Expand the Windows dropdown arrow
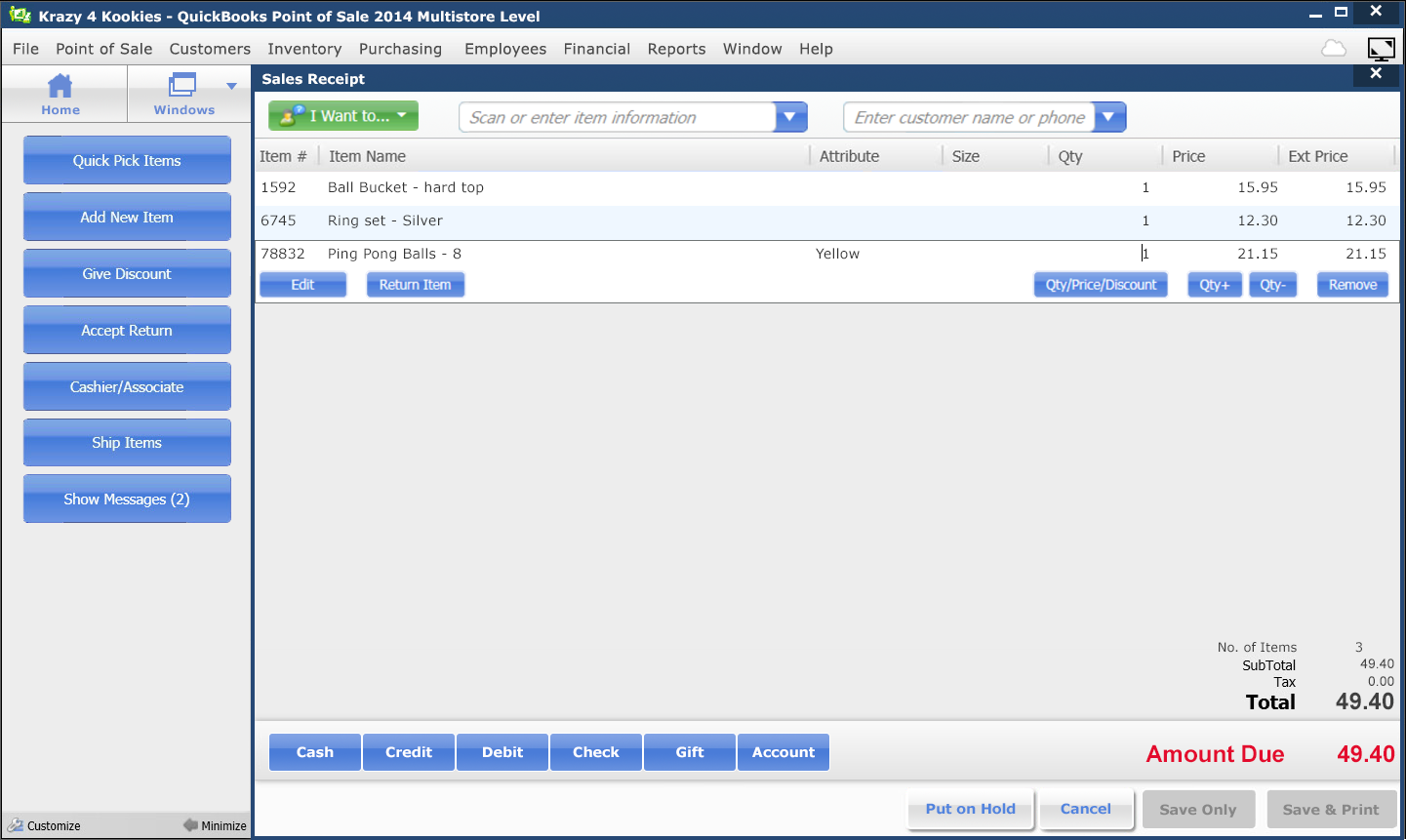 click(231, 86)
